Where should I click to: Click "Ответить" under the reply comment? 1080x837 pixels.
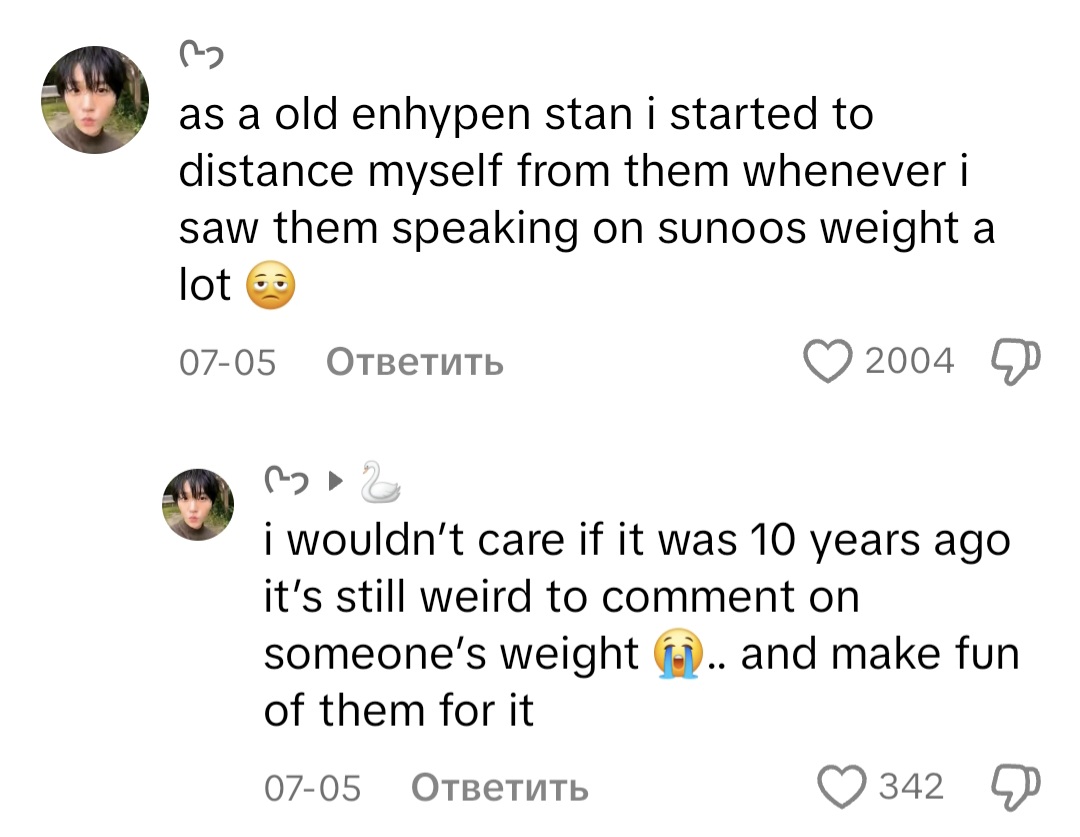tap(500, 788)
